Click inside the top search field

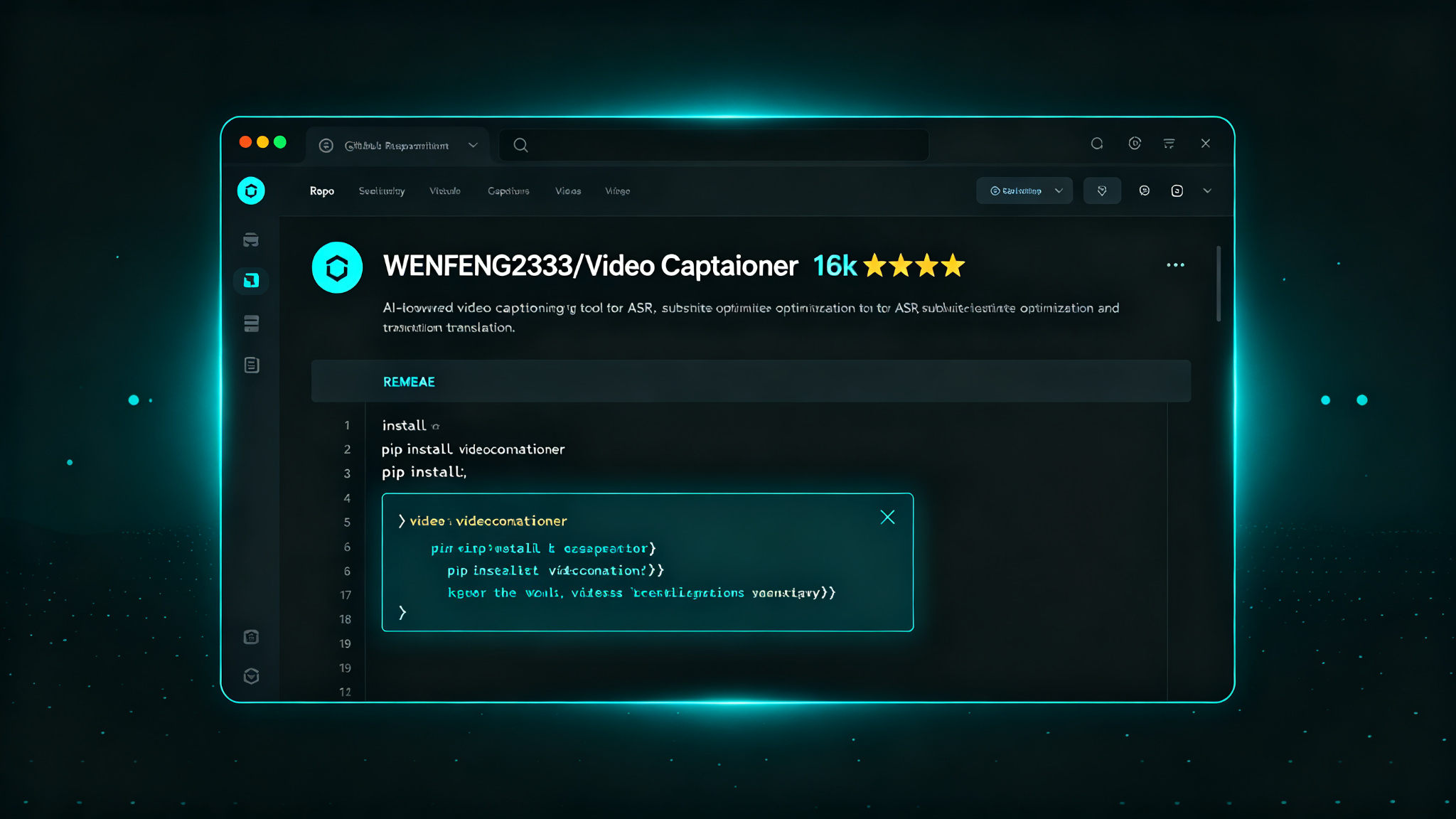pyautogui.click(x=714, y=145)
